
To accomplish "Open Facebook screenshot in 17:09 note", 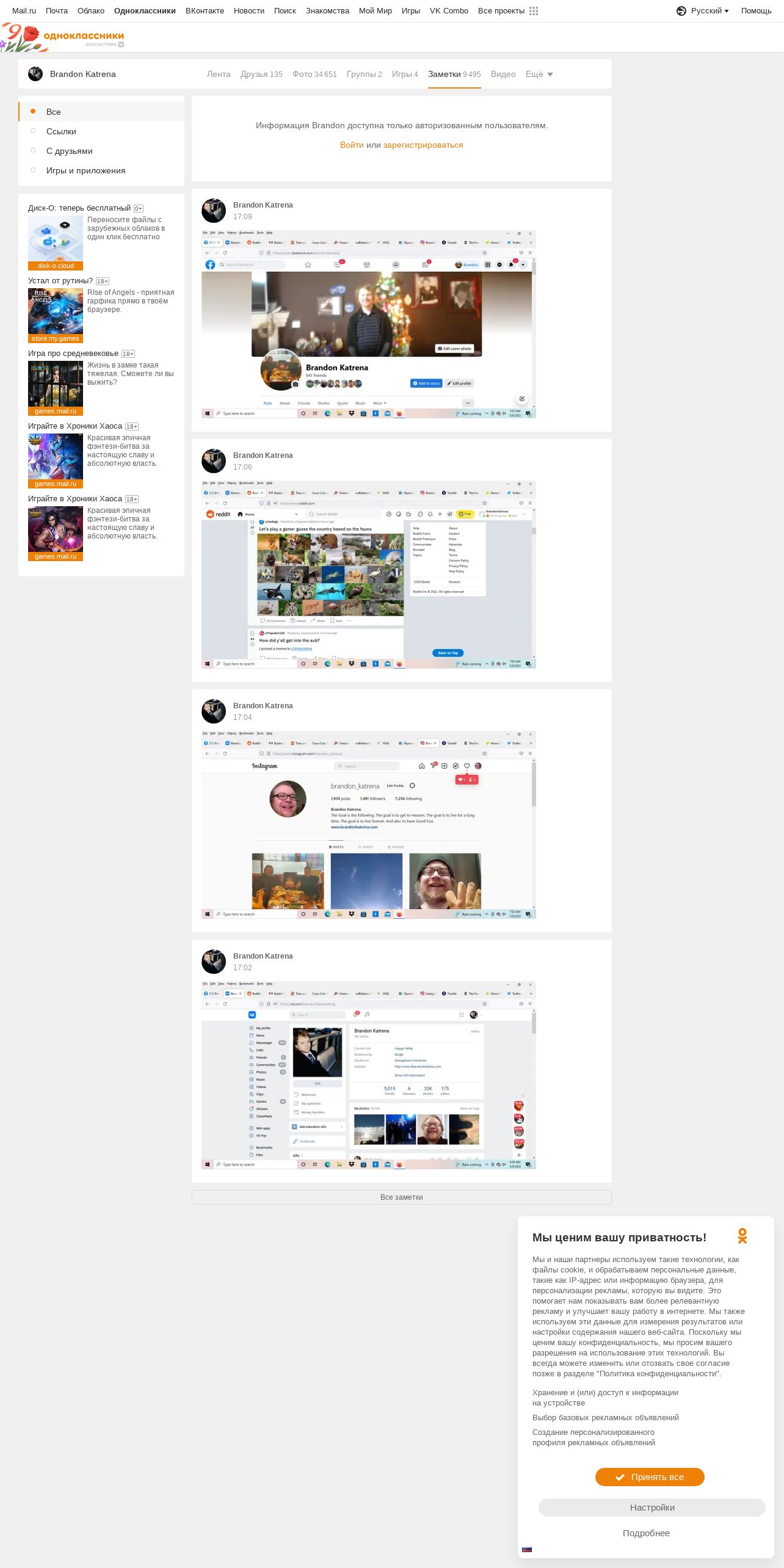I will click(369, 324).
